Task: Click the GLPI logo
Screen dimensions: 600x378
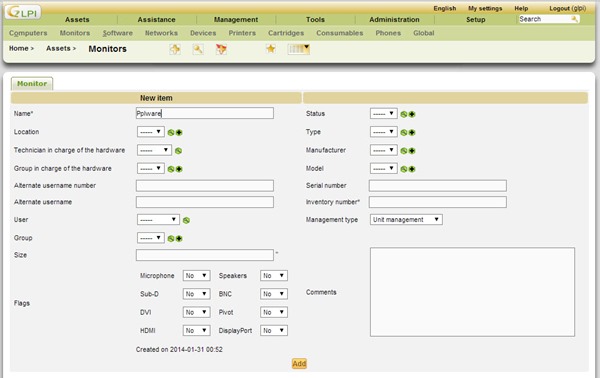Action: (x=23, y=12)
